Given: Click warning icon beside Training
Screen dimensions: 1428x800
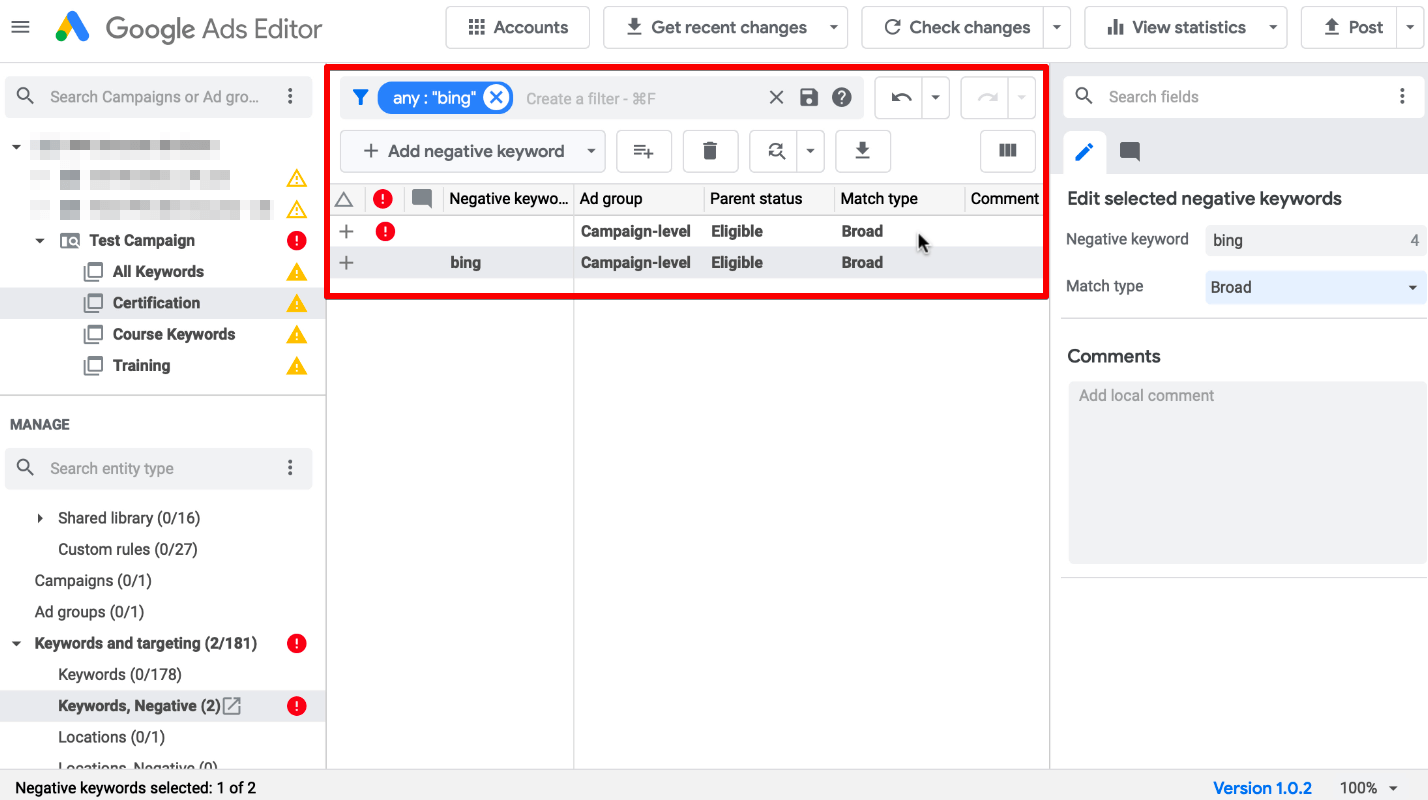Looking at the screenshot, I should coord(296,365).
